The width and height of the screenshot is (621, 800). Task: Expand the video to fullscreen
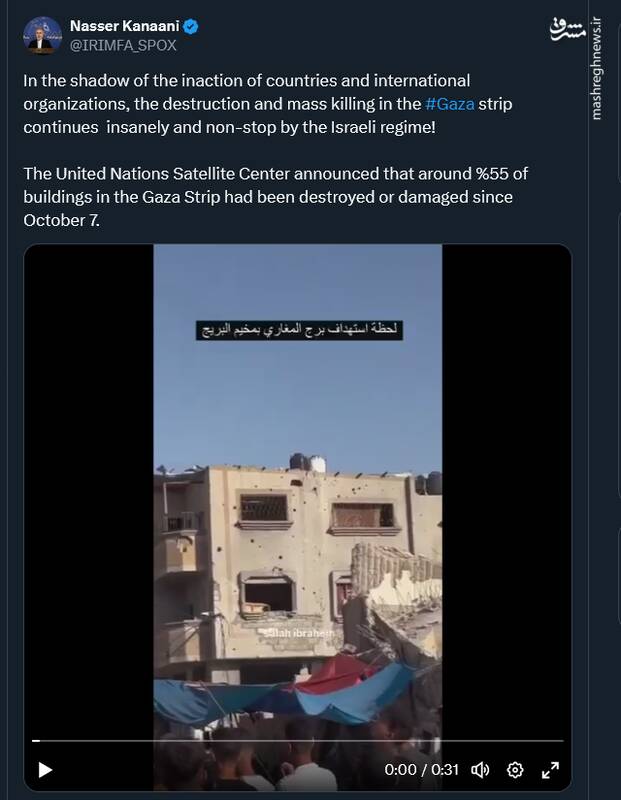[550, 769]
